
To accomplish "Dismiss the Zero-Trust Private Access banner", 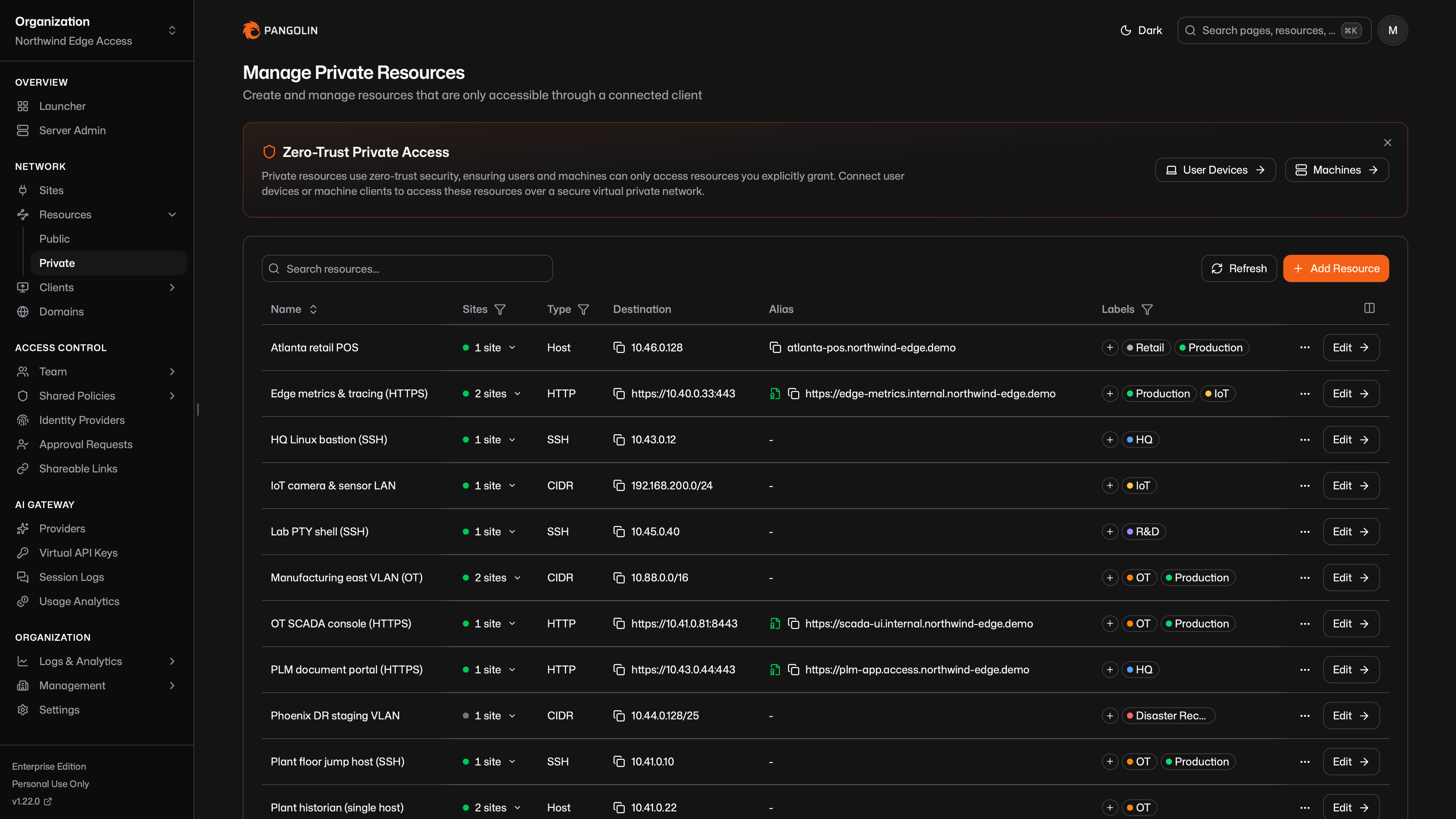I will (1387, 142).
